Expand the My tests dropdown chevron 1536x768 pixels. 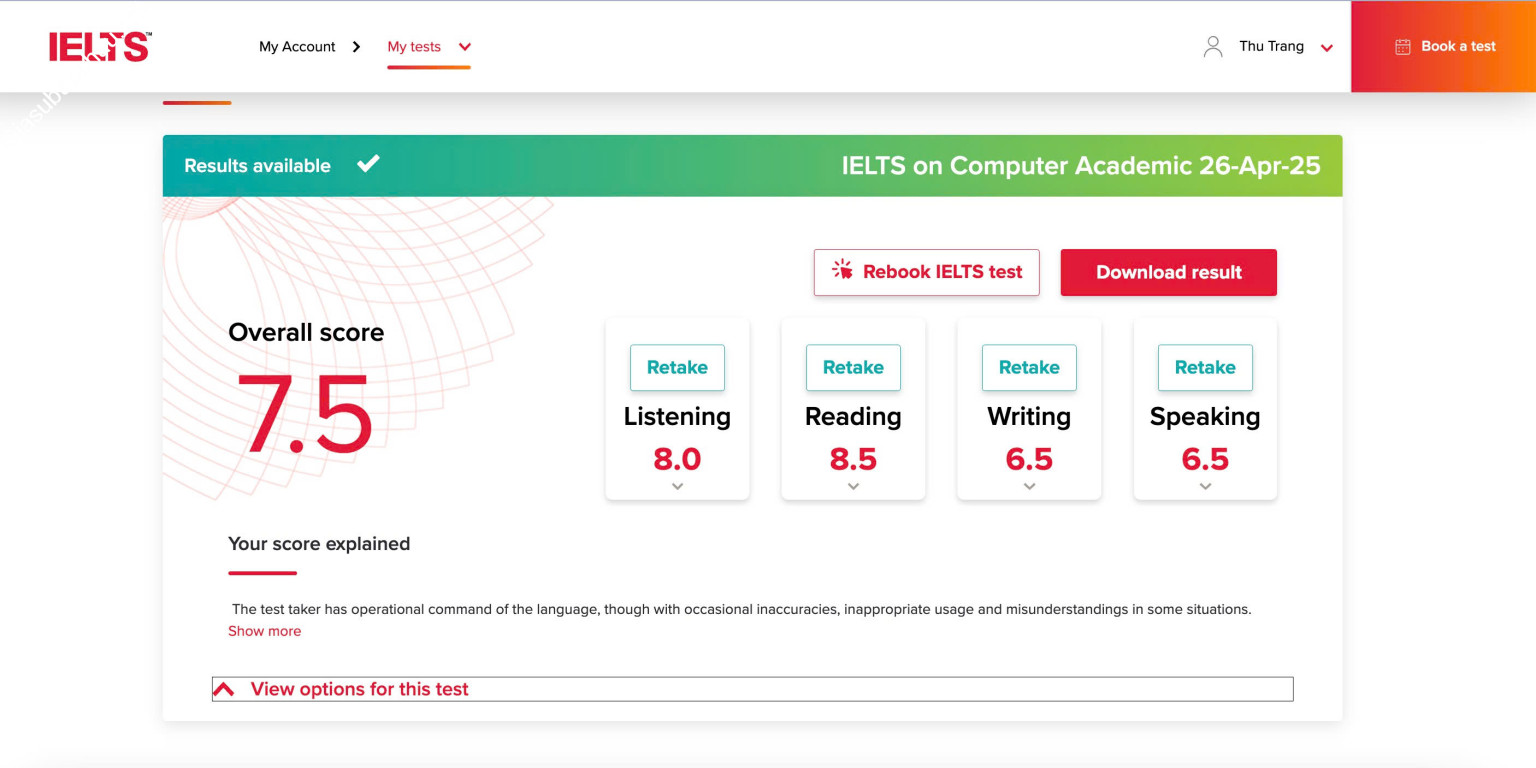[x=464, y=47]
